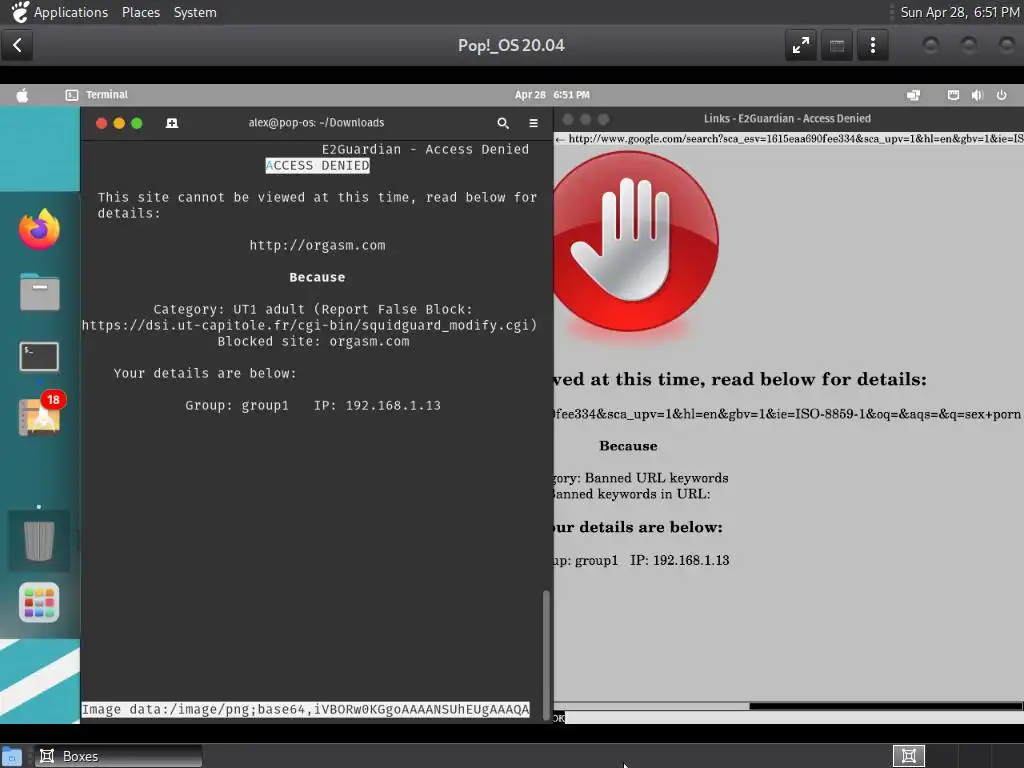Viewport: 1024px width, 768px height.
Task: Open the guest power menu icon
Action: point(1001,95)
